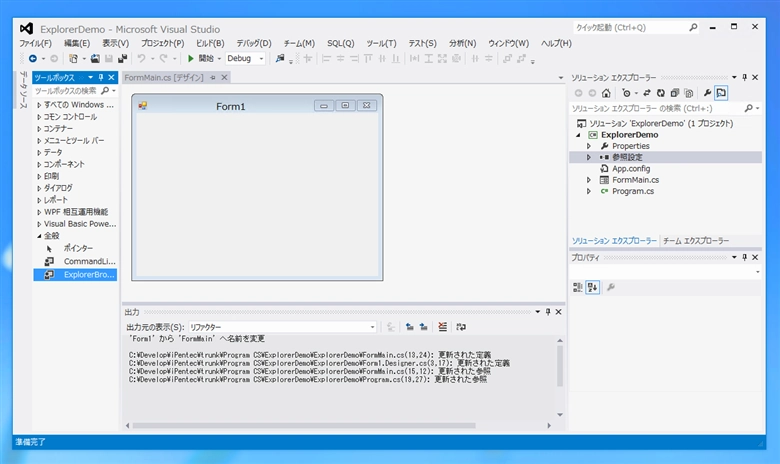Go to previous message in Output panel

coord(409,327)
